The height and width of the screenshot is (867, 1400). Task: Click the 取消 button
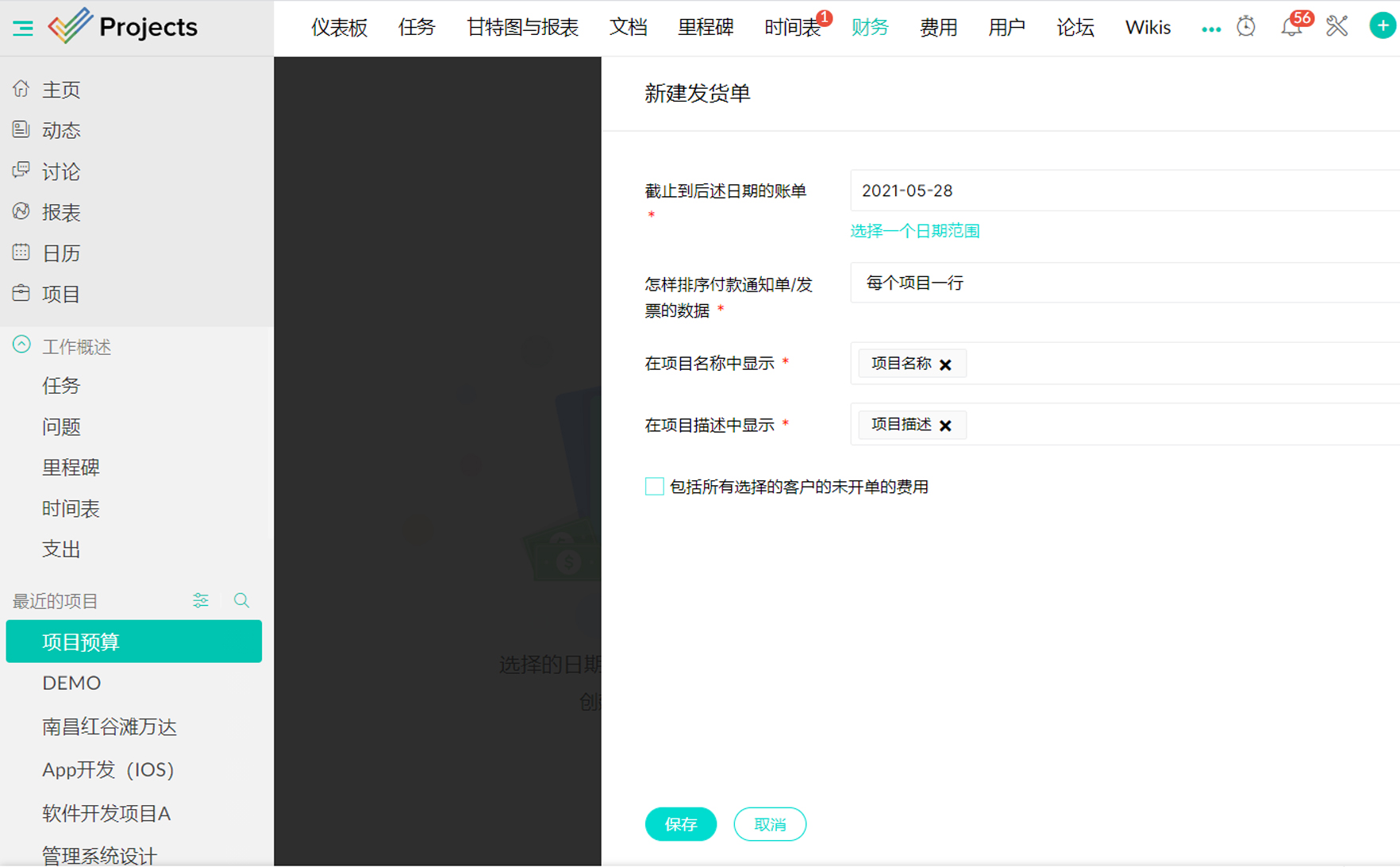pyautogui.click(x=769, y=824)
